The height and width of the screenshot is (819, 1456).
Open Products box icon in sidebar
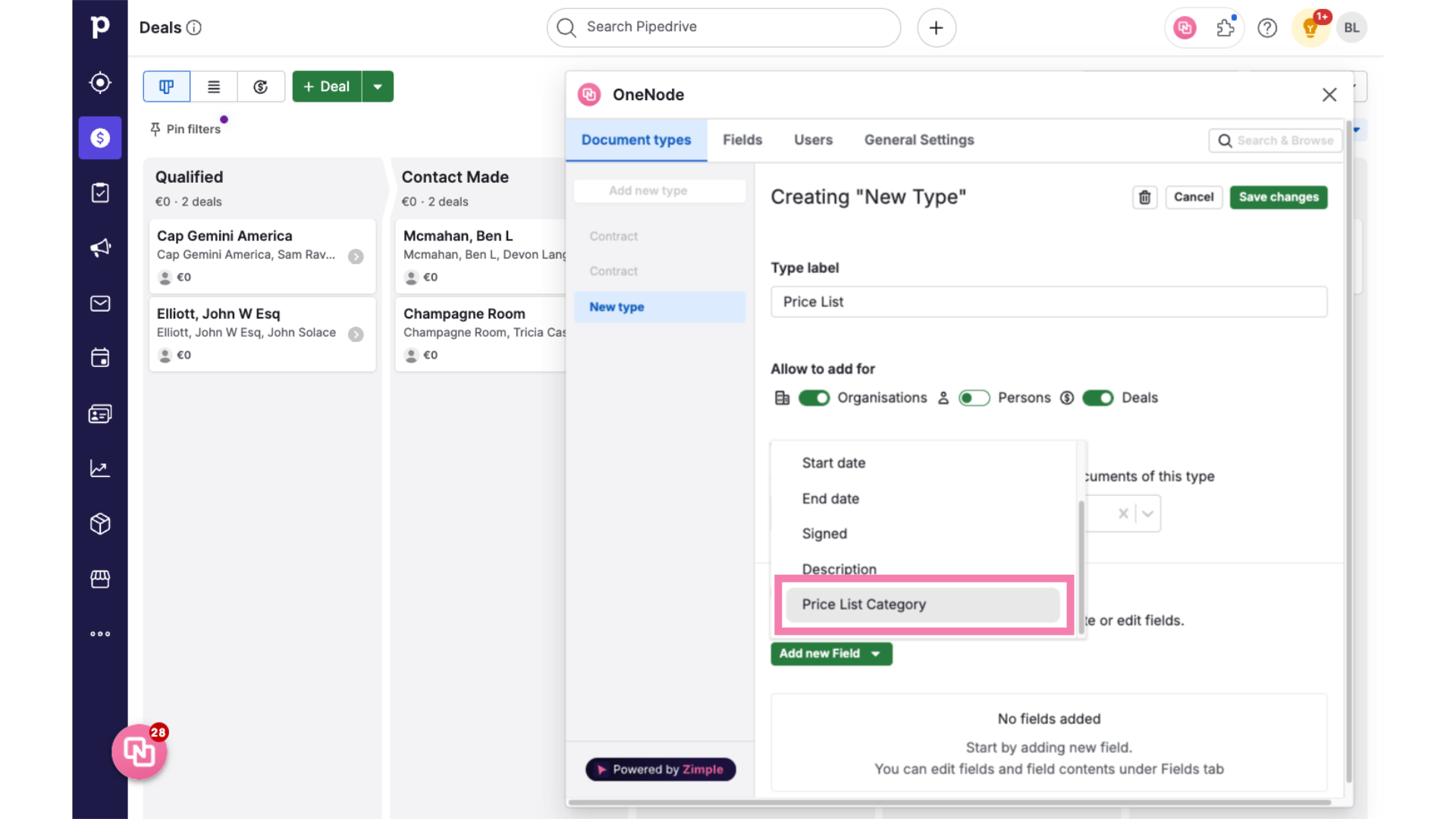coord(100,524)
